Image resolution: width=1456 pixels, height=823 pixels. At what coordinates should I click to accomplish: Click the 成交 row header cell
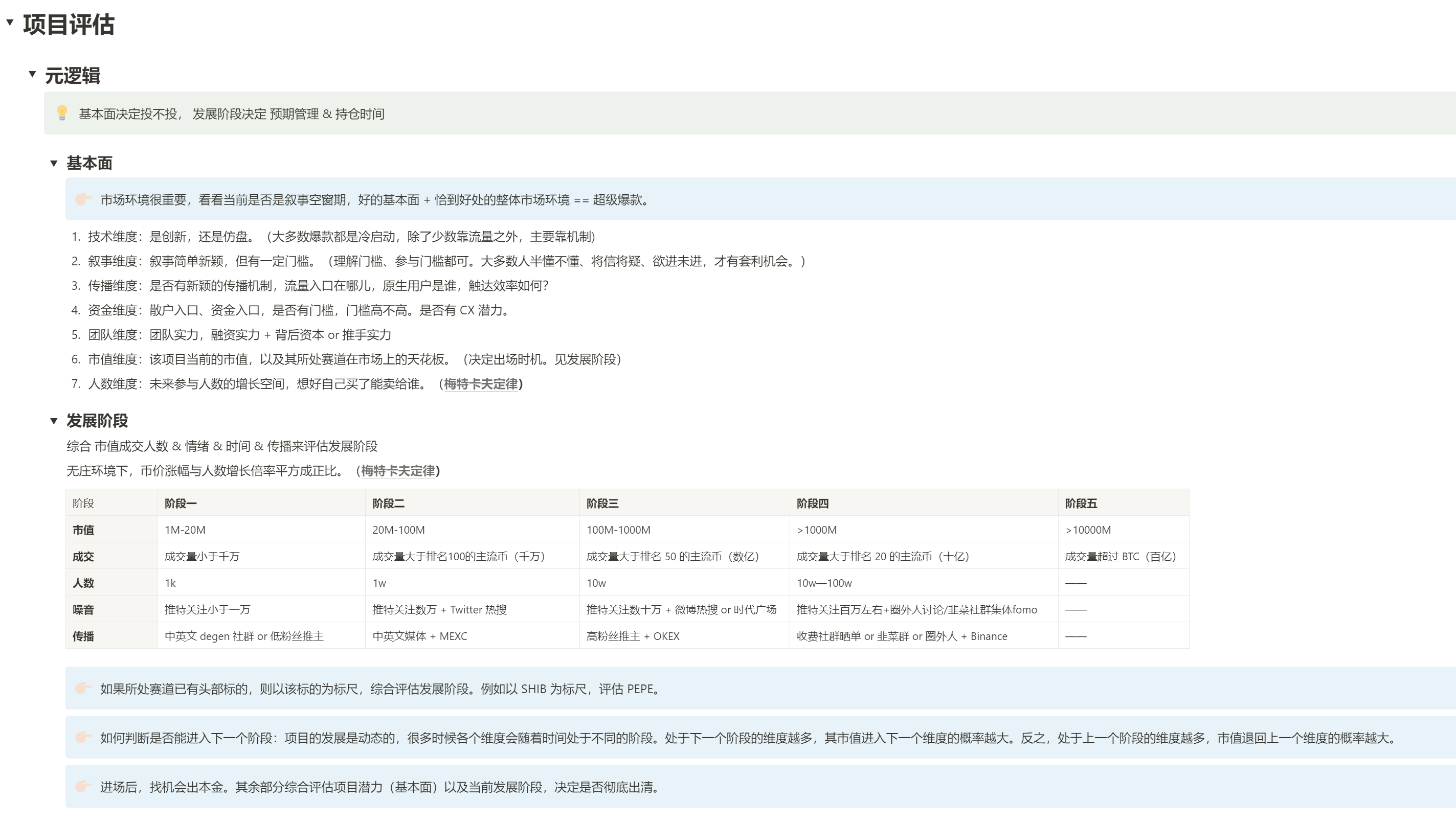(x=111, y=556)
